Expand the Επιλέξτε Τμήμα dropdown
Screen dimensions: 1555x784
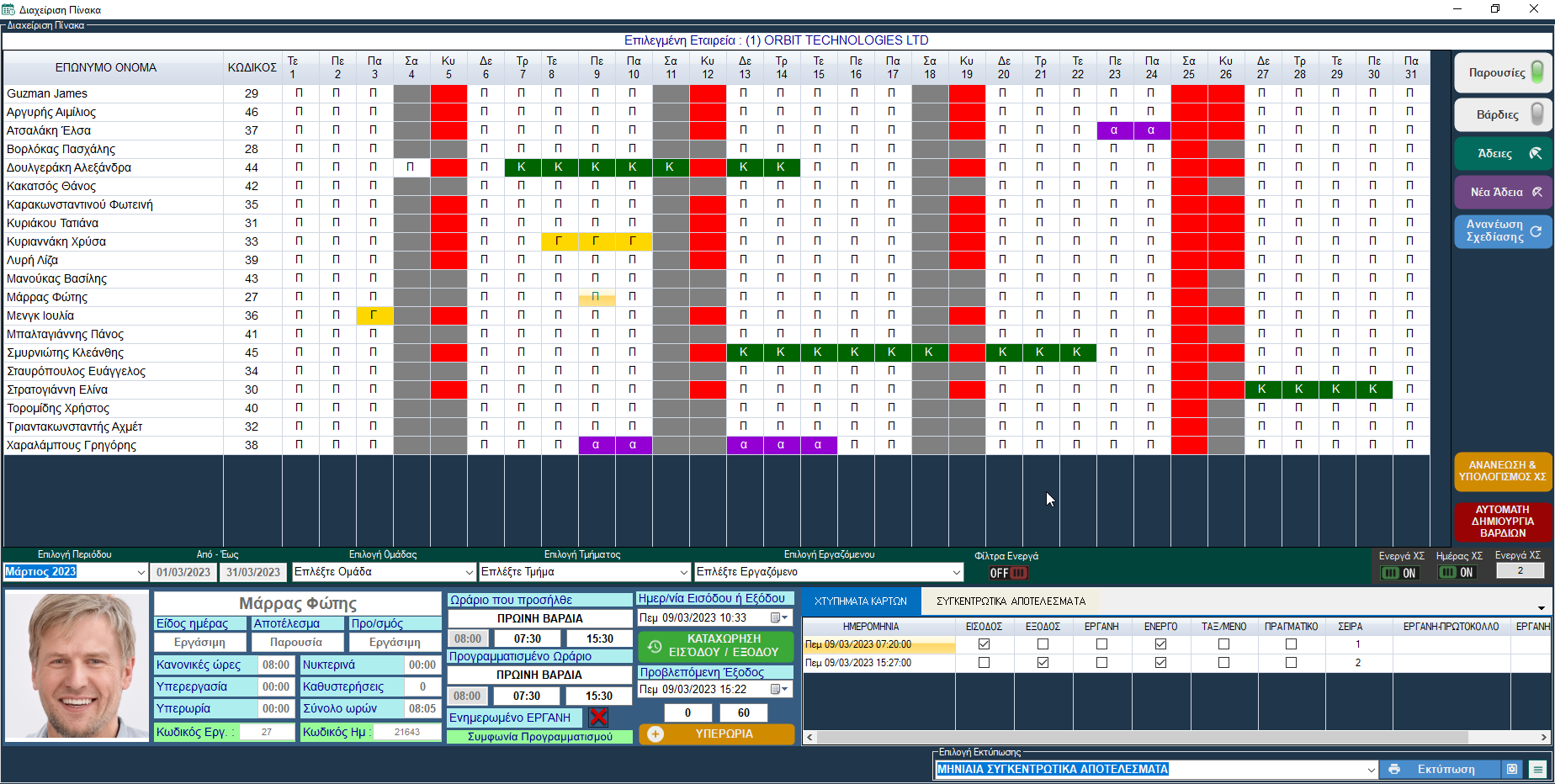pyautogui.click(x=682, y=572)
